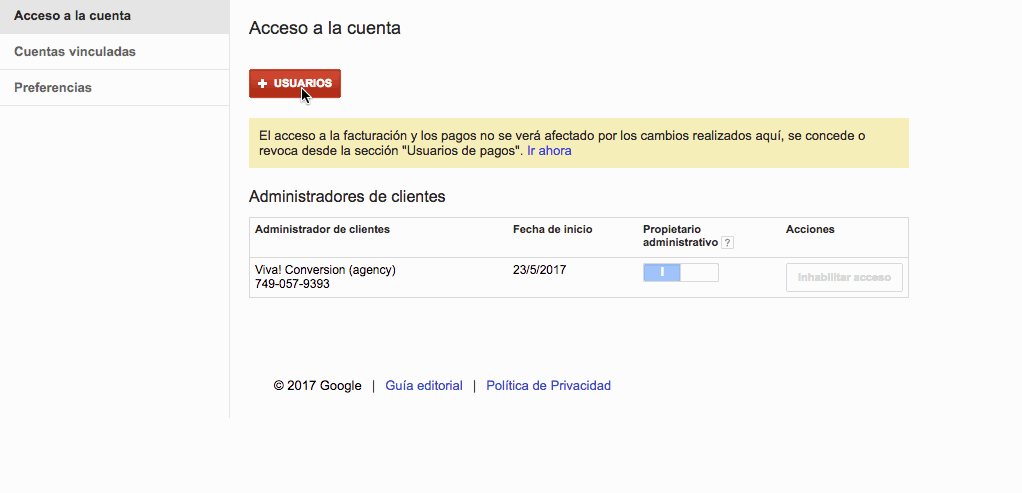Click the Fecha de inicio column header
This screenshot has width=1022, height=493.
coord(552,230)
